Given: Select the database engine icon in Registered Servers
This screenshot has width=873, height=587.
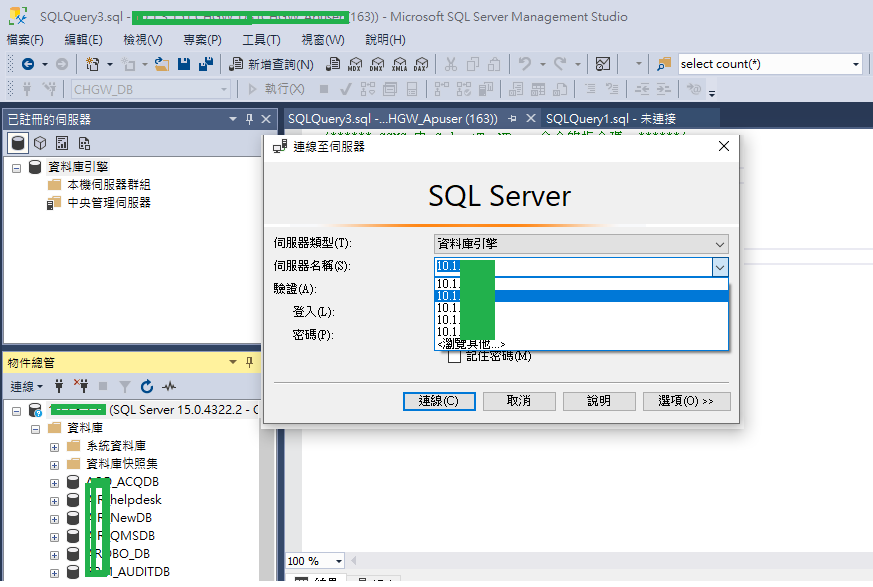Looking at the screenshot, I should (x=18, y=143).
